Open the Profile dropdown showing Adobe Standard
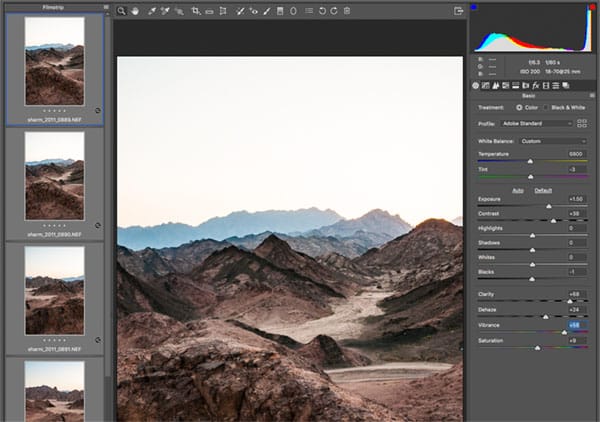Screen dimensions: 600x422 coord(536,124)
